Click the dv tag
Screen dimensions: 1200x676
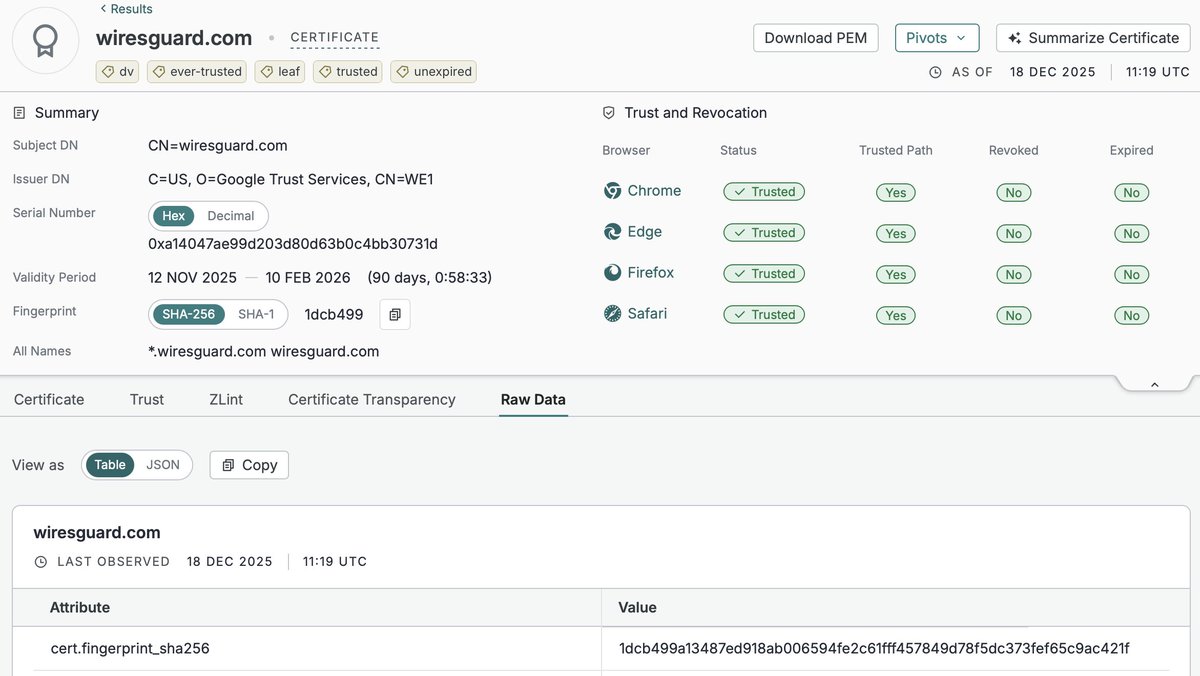point(118,71)
